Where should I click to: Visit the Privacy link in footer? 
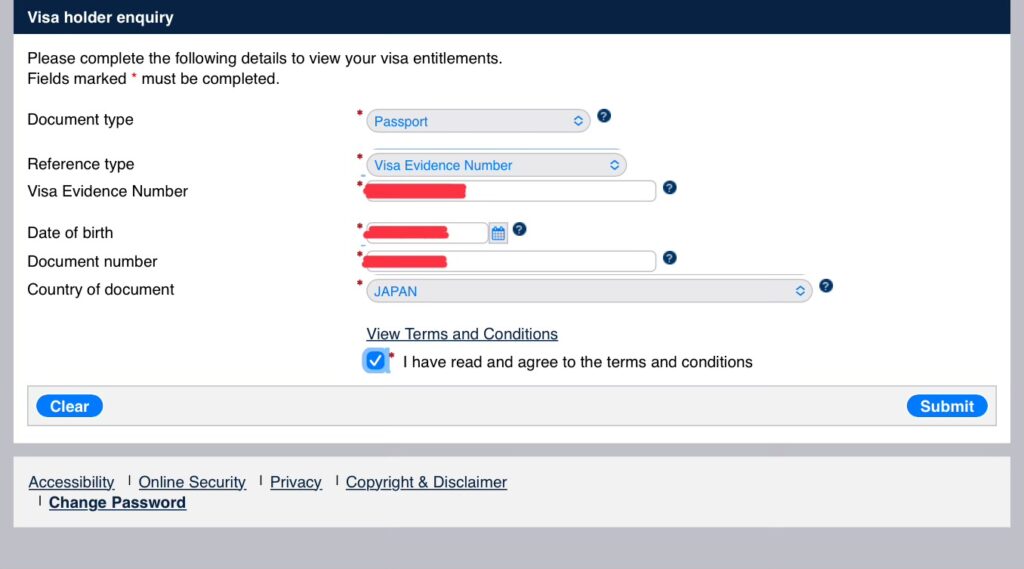coord(296,482)
